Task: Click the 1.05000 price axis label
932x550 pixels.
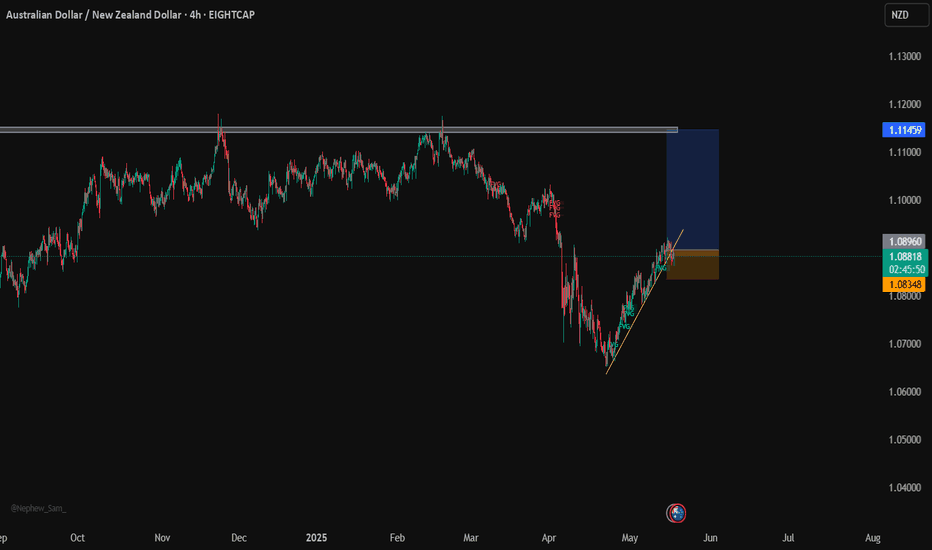Action: pos(905,439)
